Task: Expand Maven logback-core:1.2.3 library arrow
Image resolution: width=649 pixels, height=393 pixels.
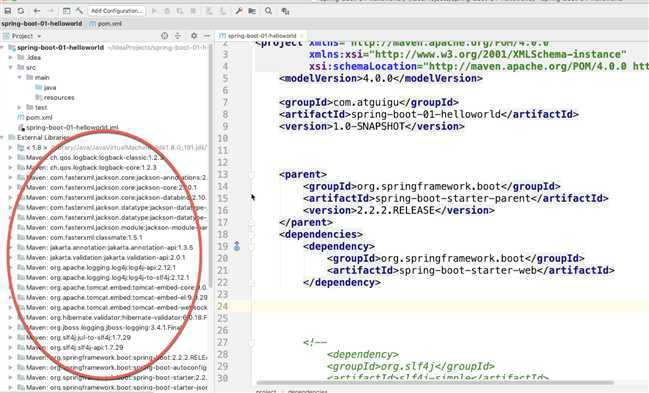Action: pyautogui.click(x=11, y=167)
